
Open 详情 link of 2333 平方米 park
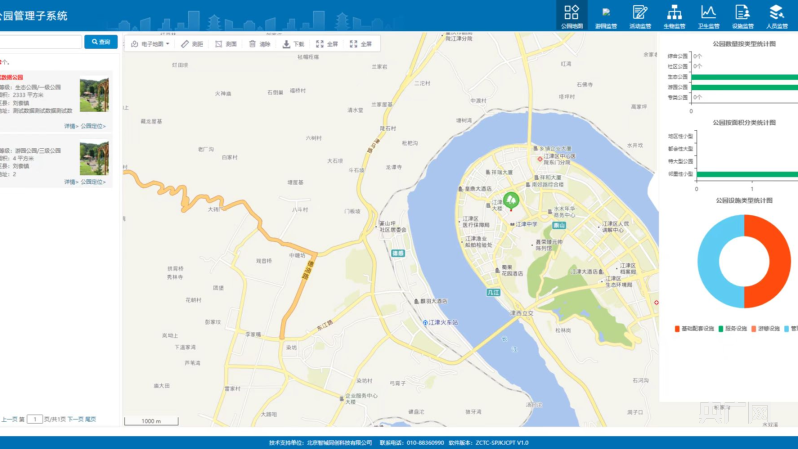(x=71, y=126)
